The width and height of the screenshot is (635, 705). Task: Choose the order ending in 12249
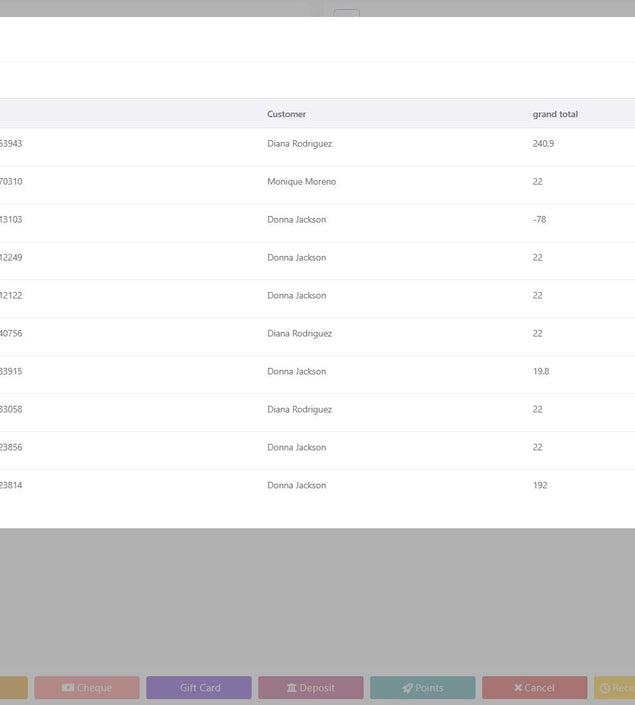(11, 258)
